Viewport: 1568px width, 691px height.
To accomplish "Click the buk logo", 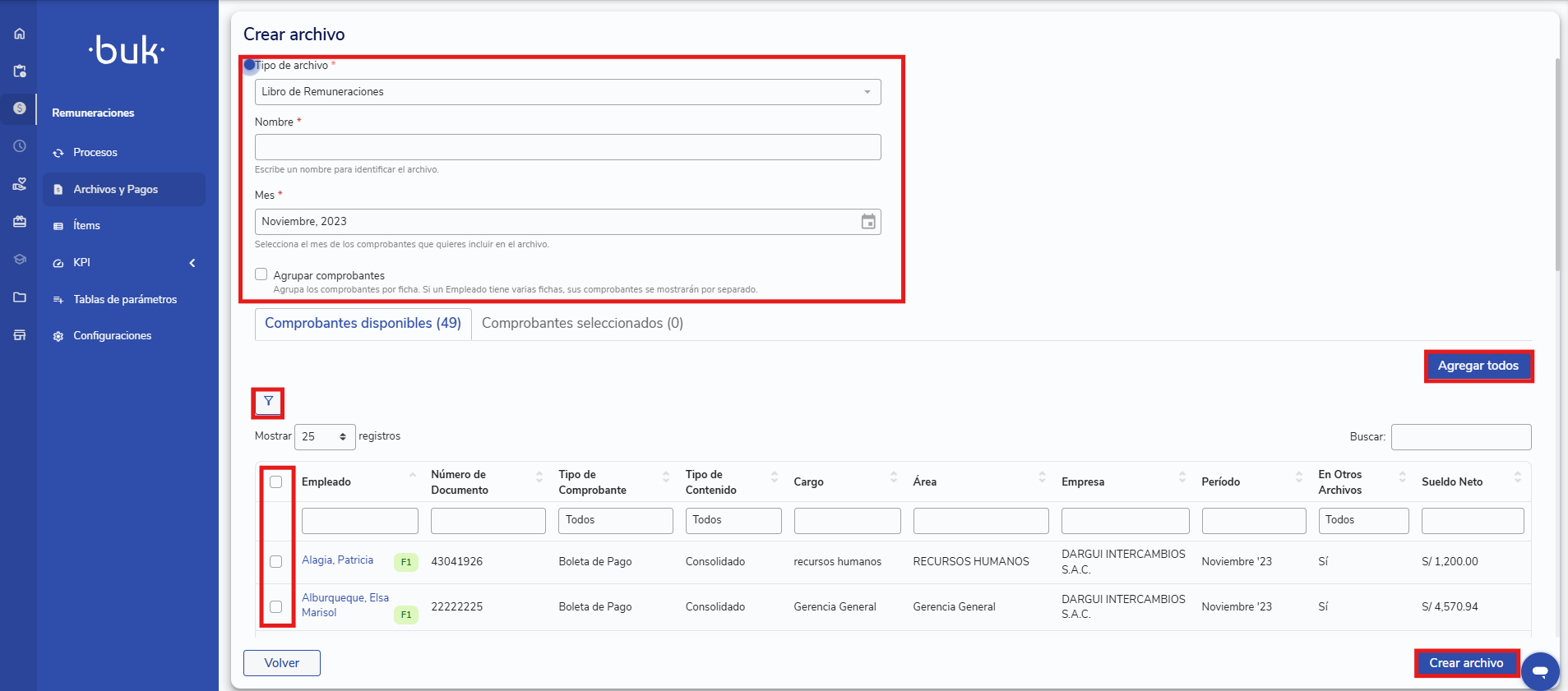I will [x=127, y=51].
